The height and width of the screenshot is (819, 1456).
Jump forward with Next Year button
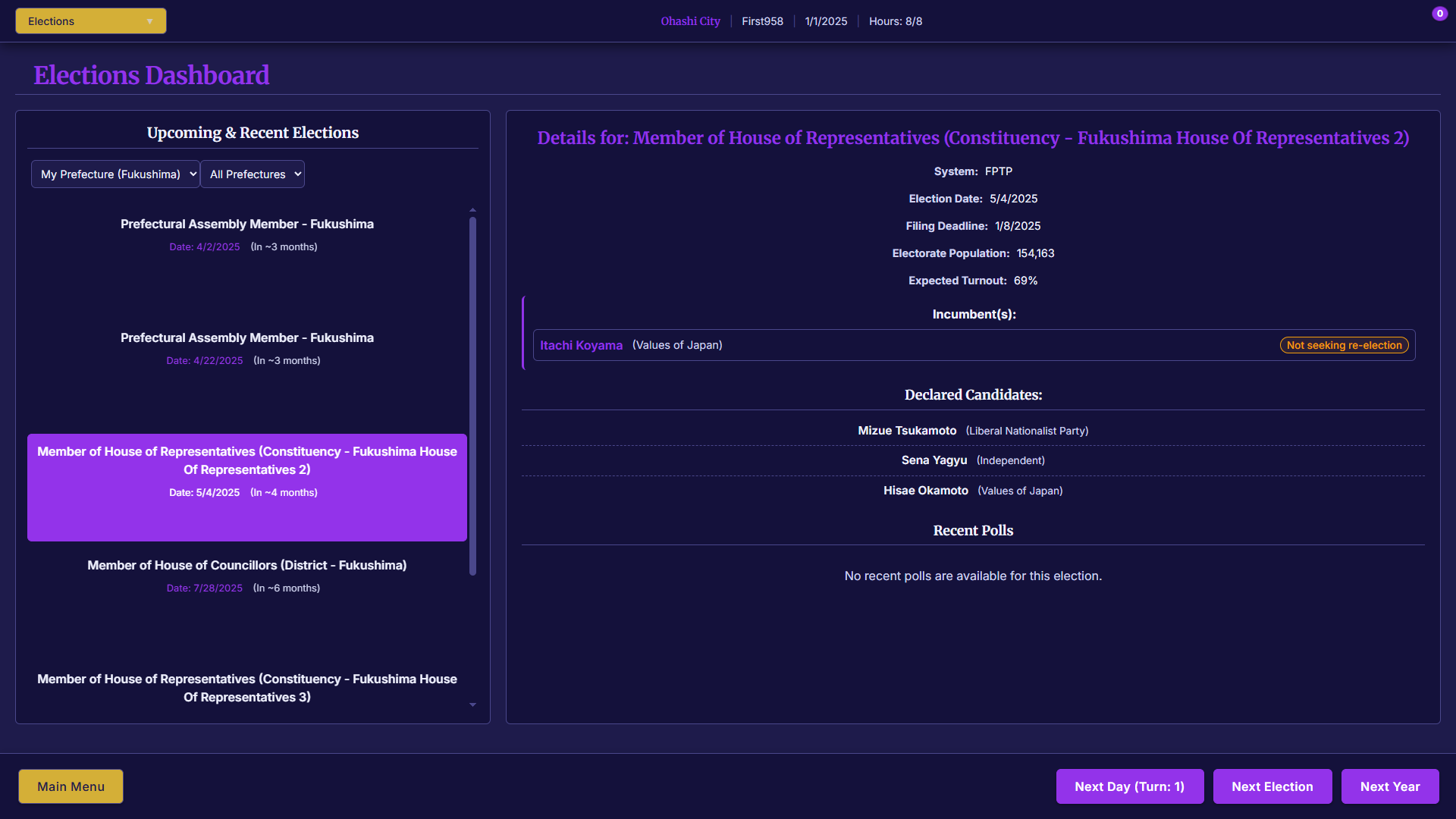point(1389,786)
